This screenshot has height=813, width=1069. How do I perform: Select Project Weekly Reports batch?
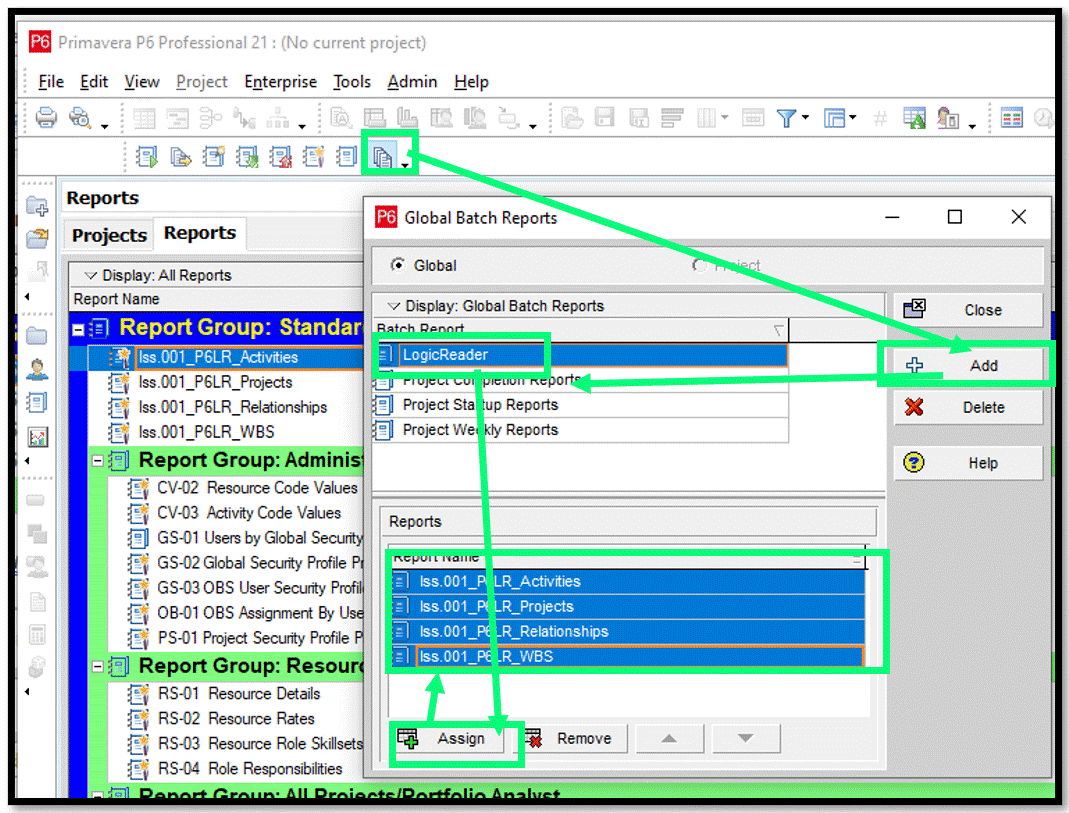581,430
